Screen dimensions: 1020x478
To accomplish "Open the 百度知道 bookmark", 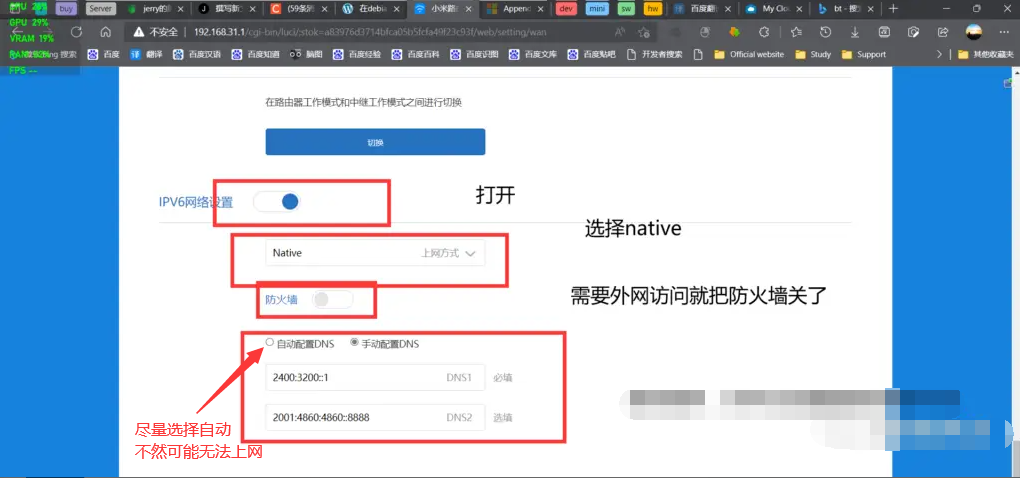I will [x=256, y=55].
